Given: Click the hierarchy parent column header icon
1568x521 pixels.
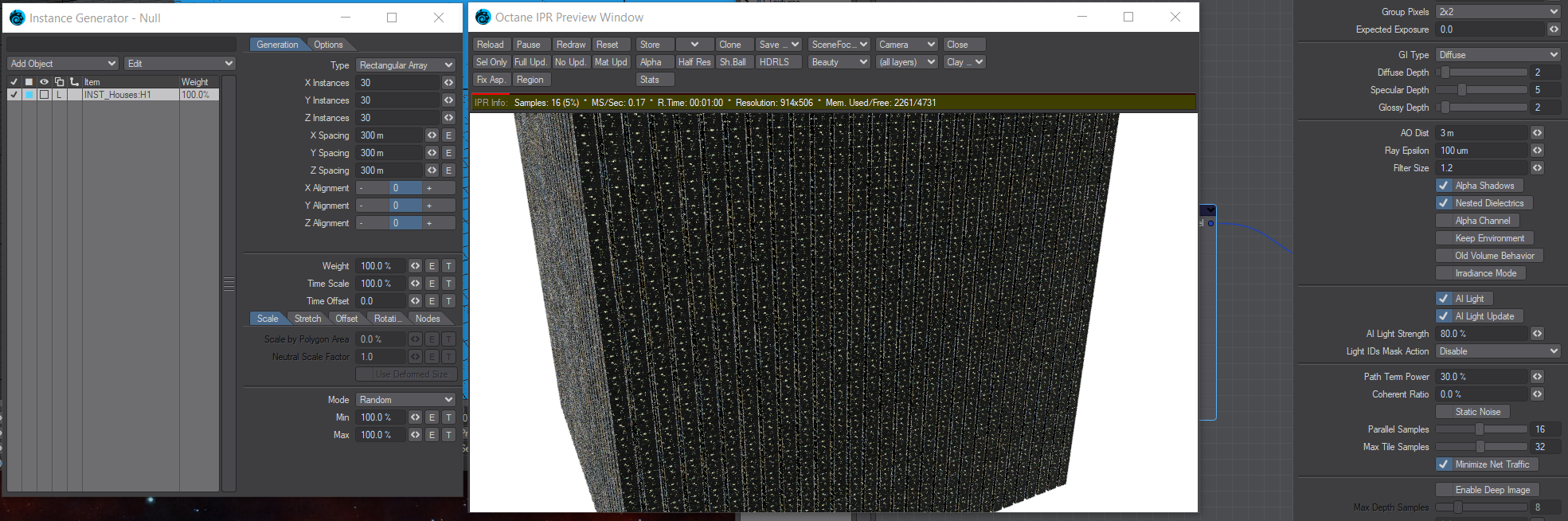Looking at the screenshot, I should tap(74, 82).
